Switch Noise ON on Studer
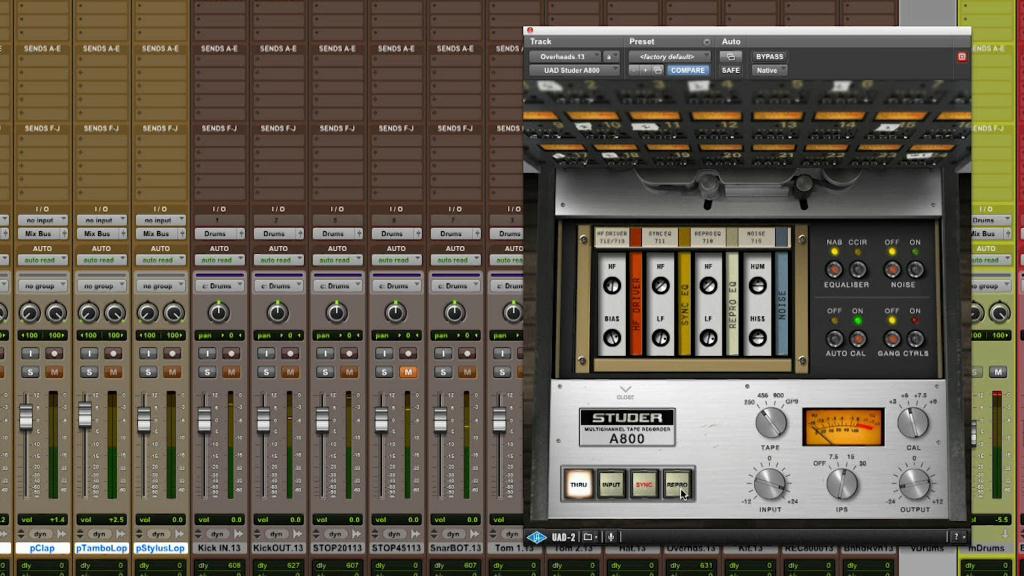Image resolution: width=1024 pixels, height=576 pixels. point(916,269)
